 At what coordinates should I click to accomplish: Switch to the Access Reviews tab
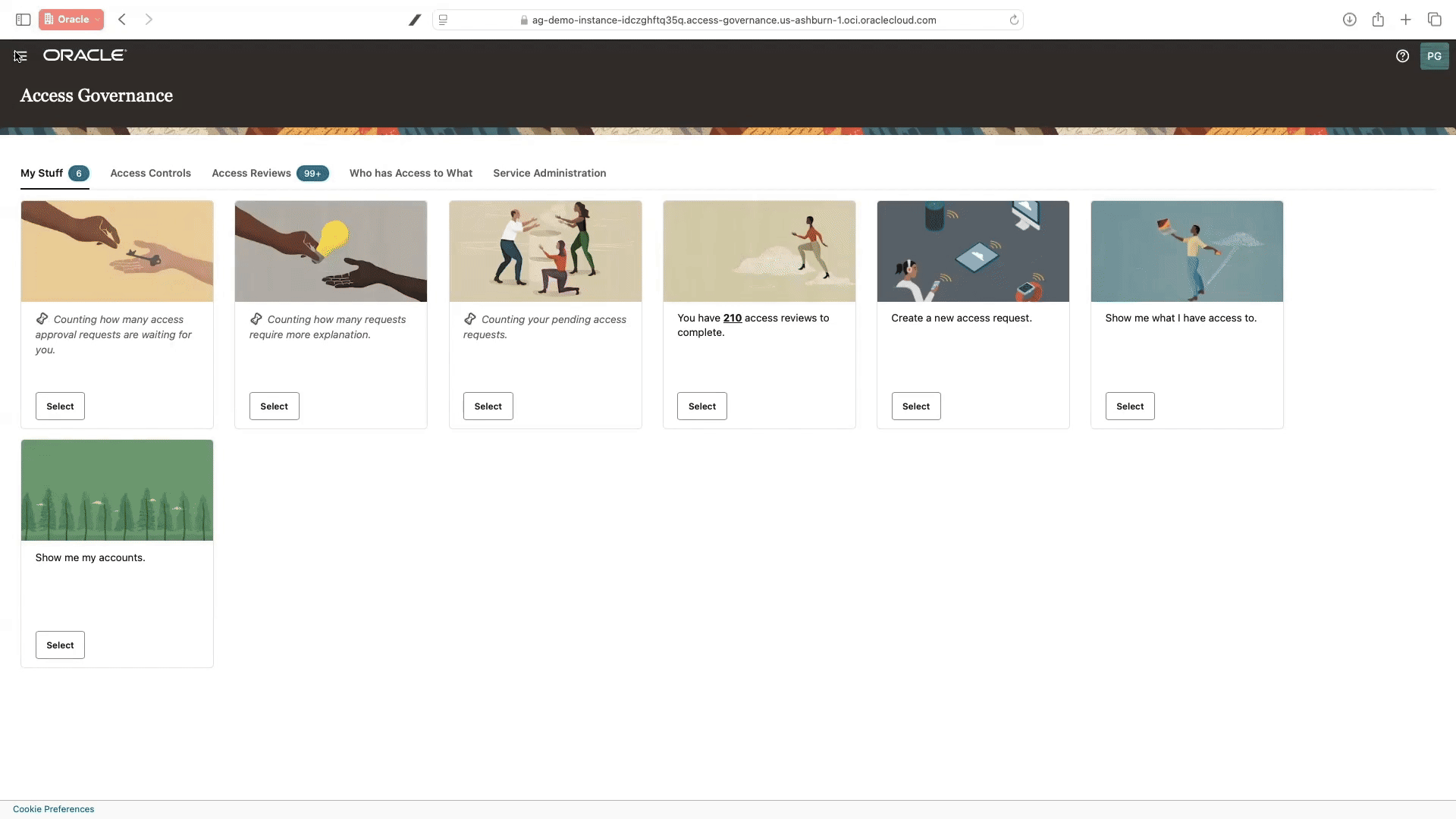click(251, 173)
